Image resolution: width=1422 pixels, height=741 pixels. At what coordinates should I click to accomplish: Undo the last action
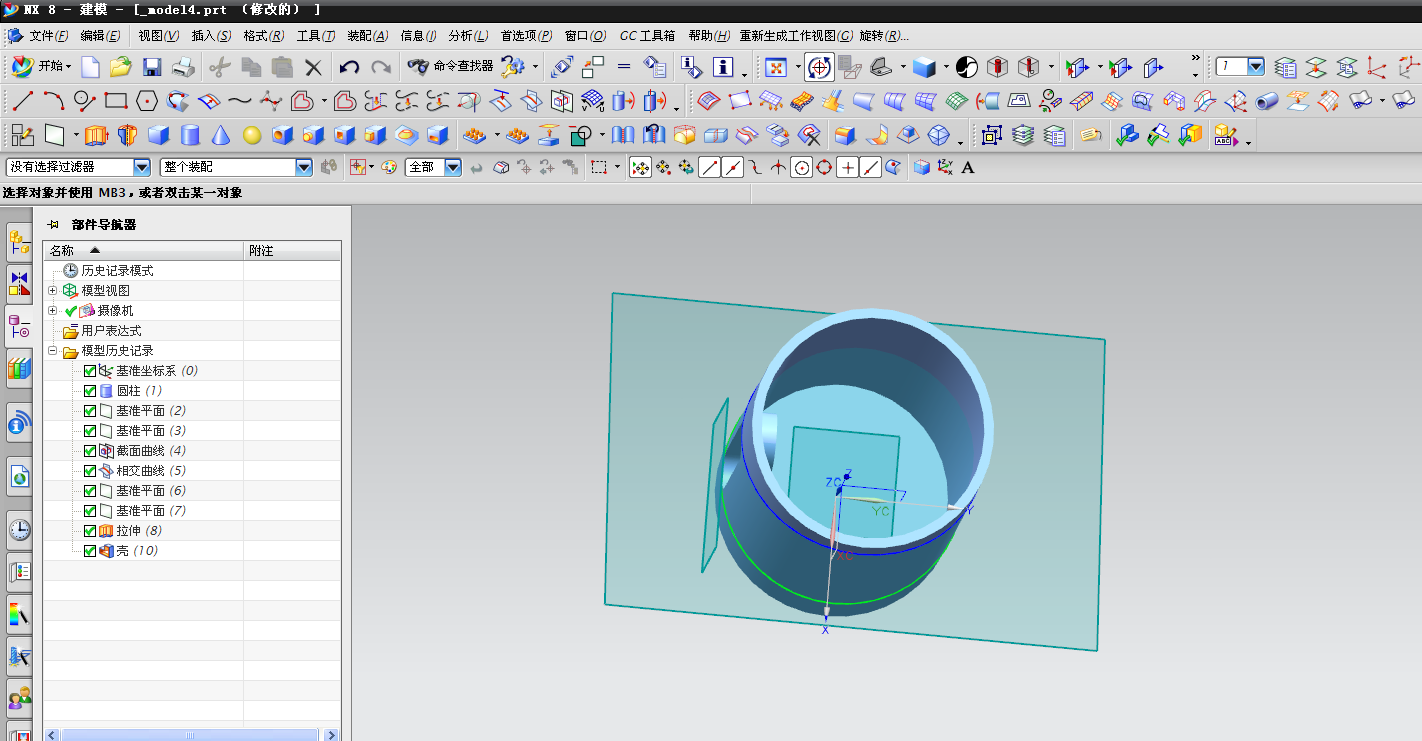click(x=349, y=67)
